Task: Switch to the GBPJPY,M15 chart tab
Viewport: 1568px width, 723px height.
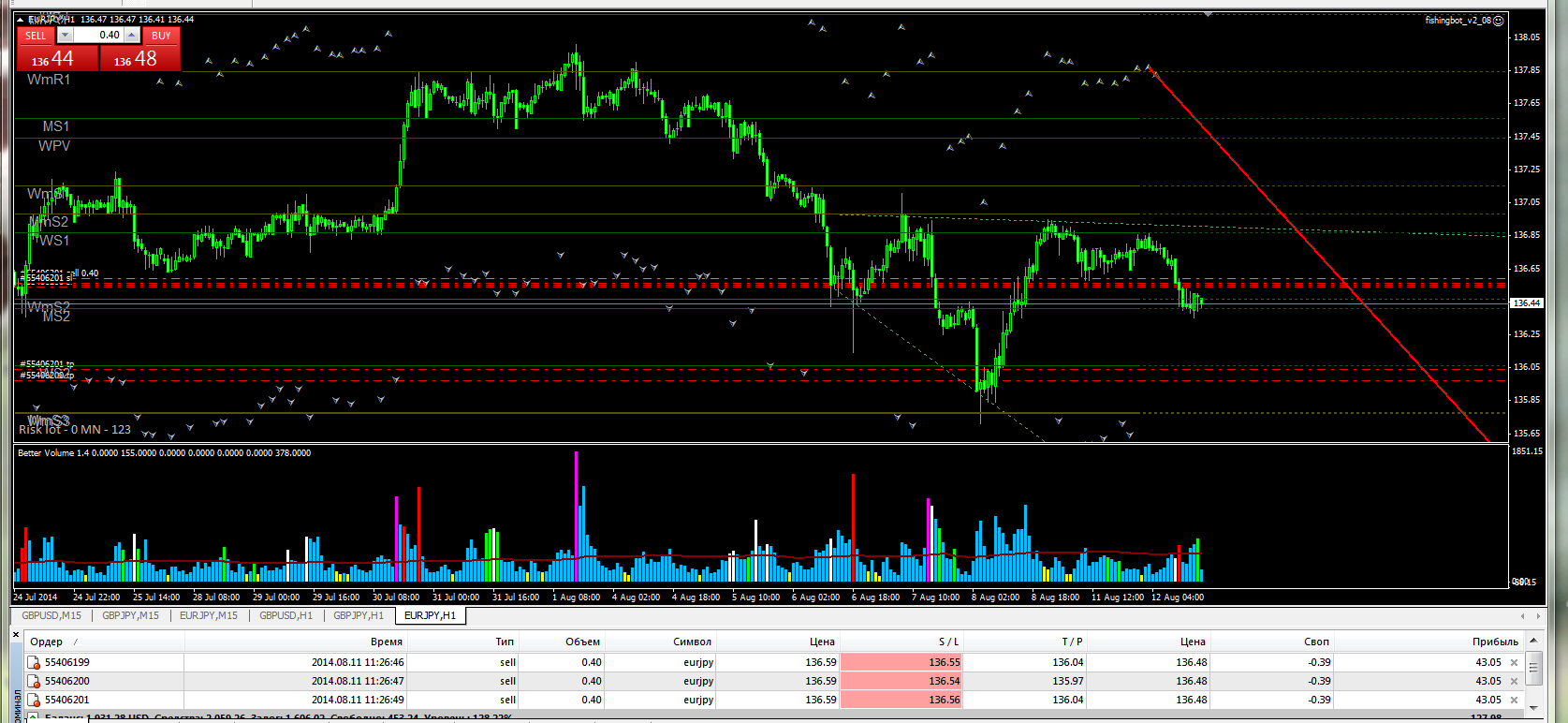Action: (130, 616)
